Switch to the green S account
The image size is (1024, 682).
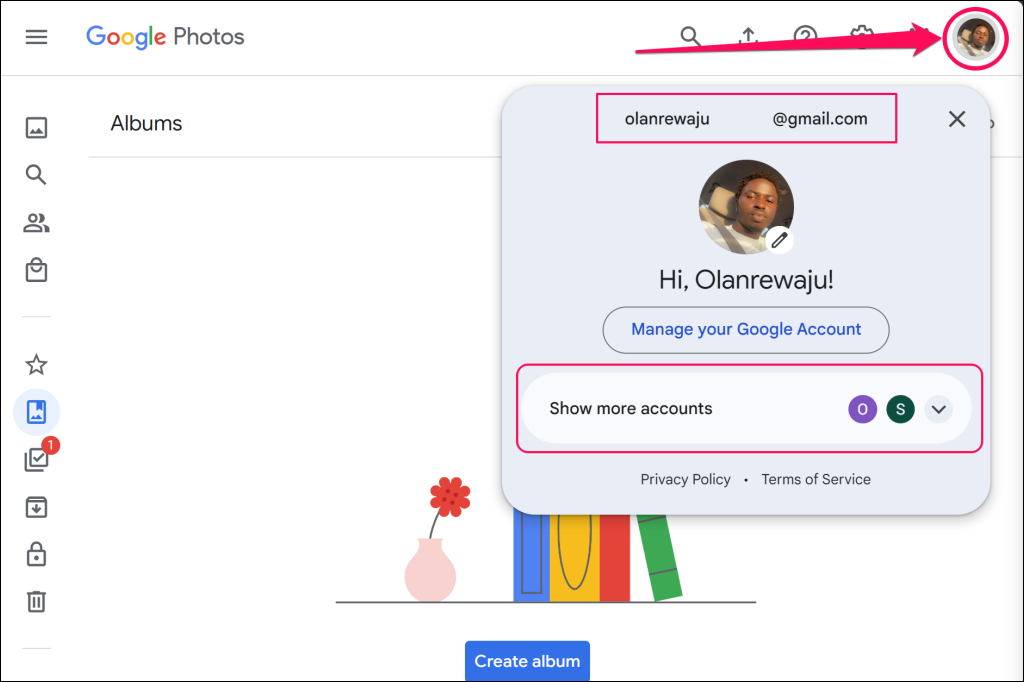click(x=900, y=409)
